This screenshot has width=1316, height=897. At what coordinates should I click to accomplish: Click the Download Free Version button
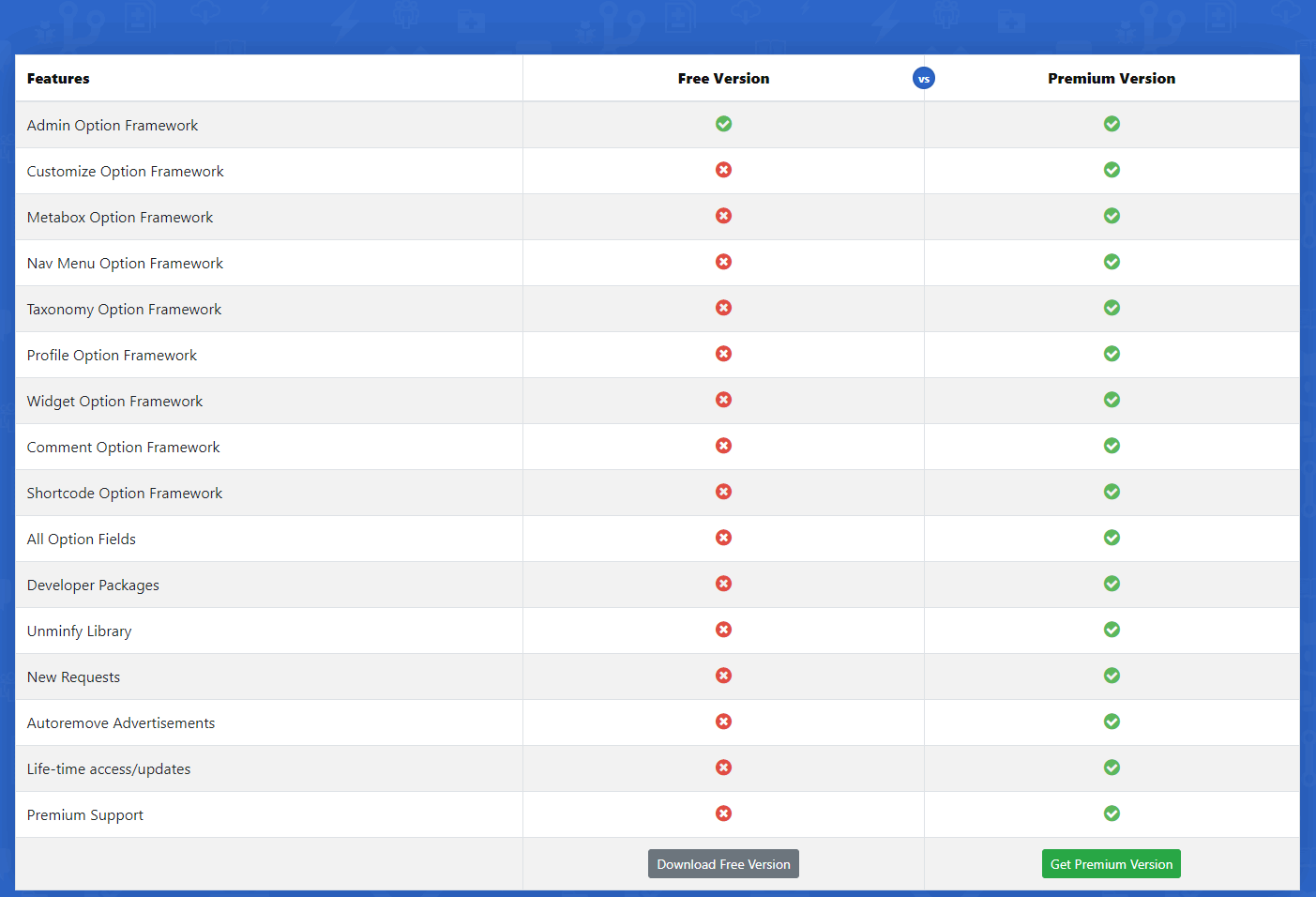click(x=723, y=864)
